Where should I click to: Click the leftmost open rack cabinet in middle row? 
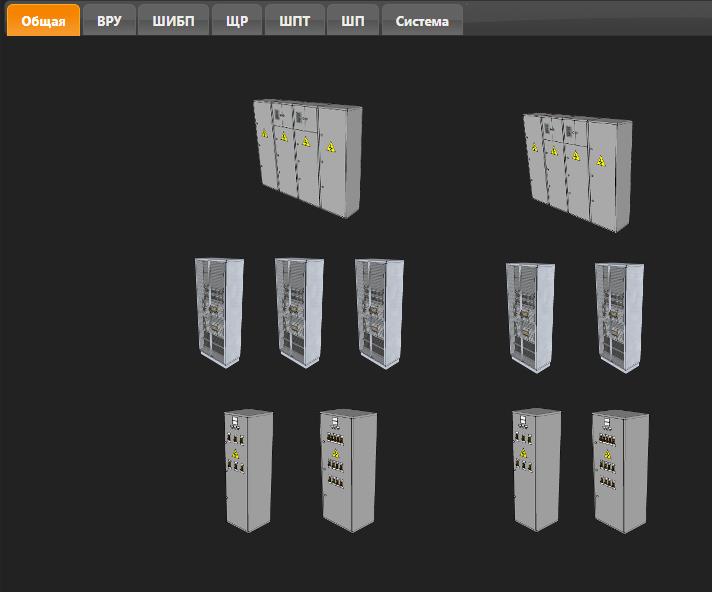(219, 312)
